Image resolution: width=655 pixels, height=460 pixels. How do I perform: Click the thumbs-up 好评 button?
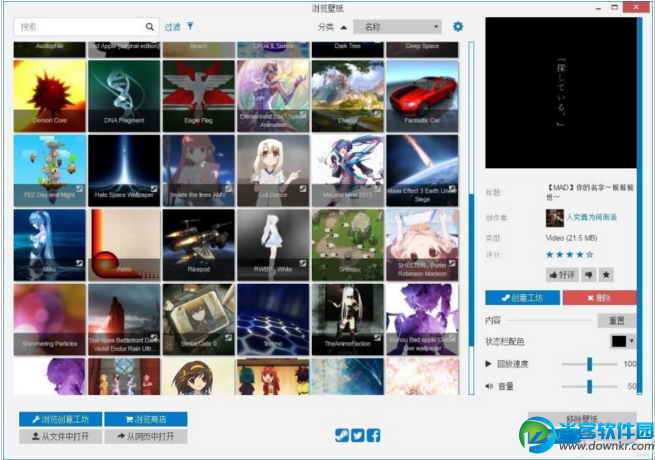pyautogui.click(x=562, y=274)
